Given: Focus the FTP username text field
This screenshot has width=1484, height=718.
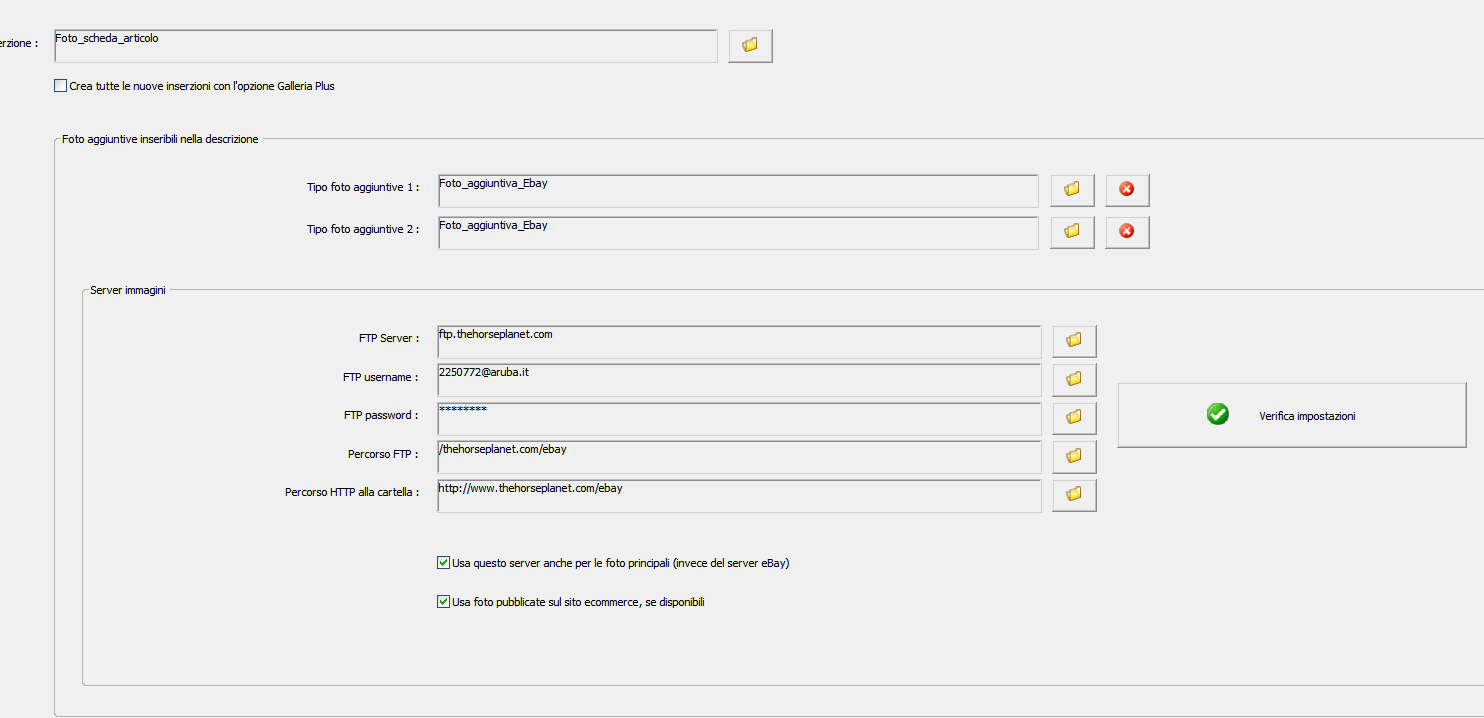Looking at the screenshot, I should [x=738, y=379].
